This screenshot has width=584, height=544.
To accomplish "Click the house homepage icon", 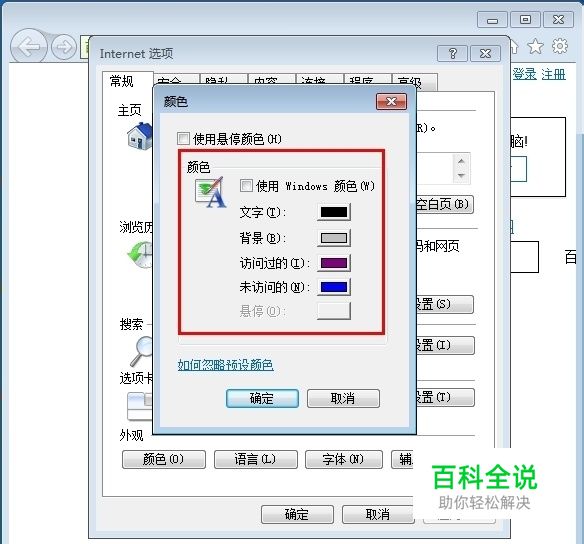I will coord(140,136).
